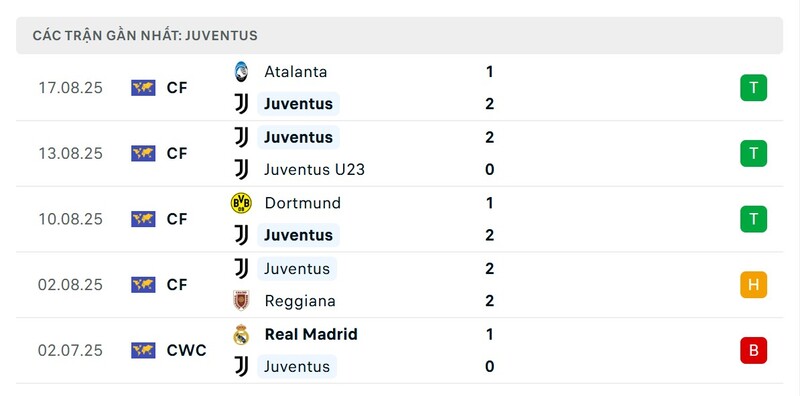Click Juventus U23 team logo

point(241,169)
